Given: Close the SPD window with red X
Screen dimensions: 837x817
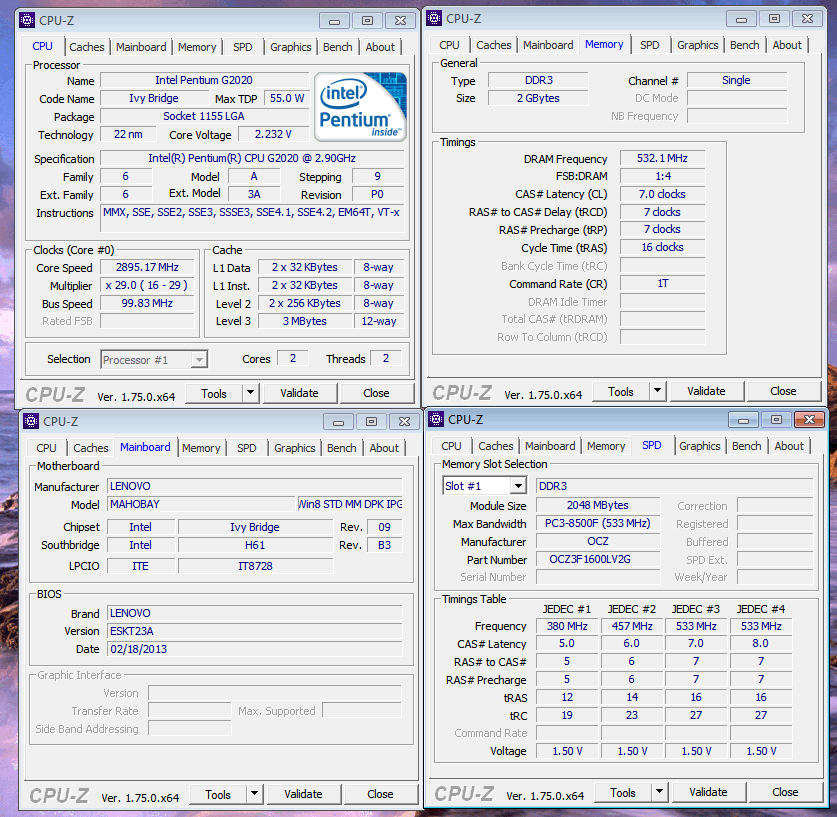Looking at the screenshot, I should pos(810,419).
